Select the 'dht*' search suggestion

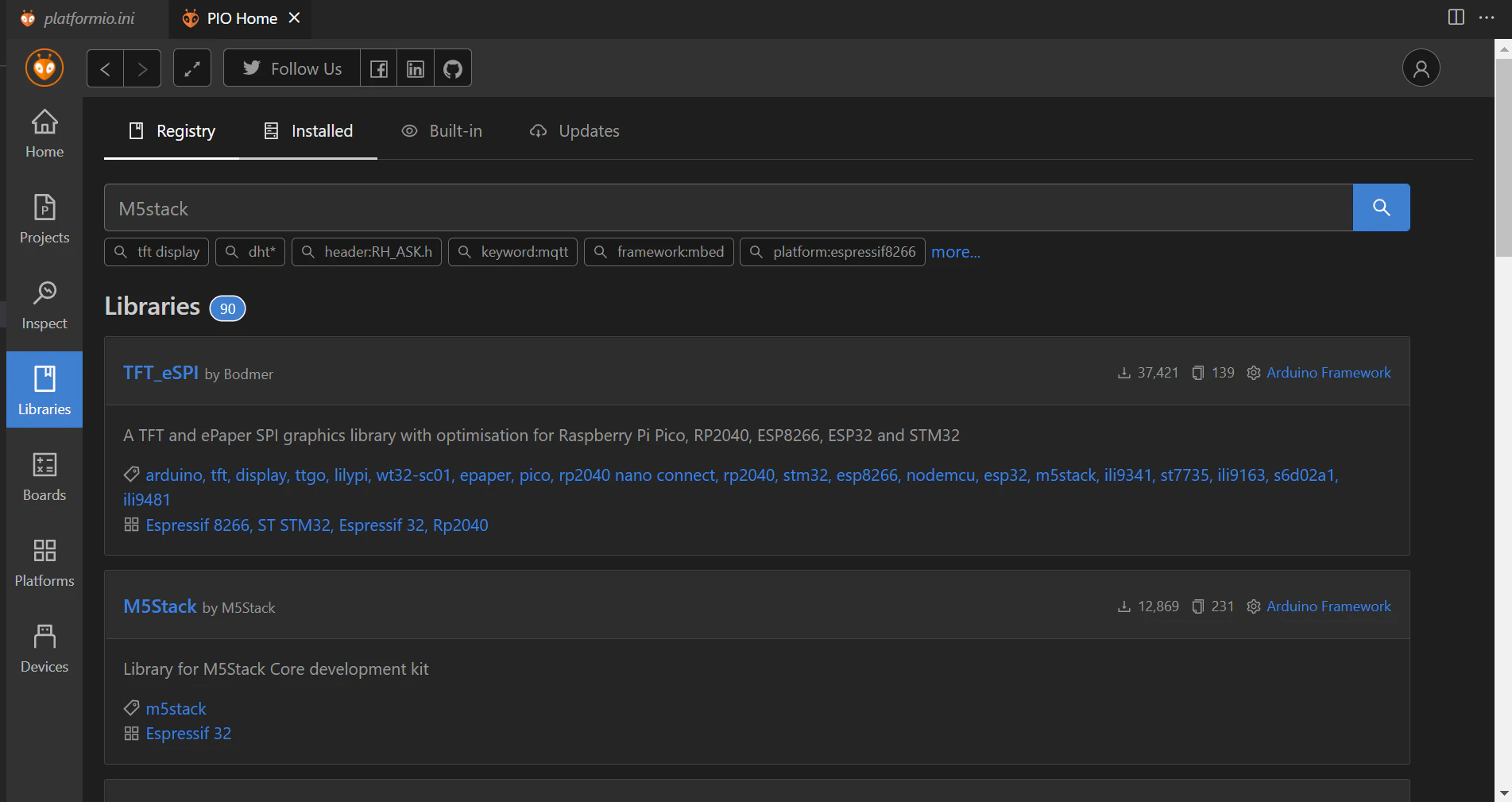pos(250,252)
